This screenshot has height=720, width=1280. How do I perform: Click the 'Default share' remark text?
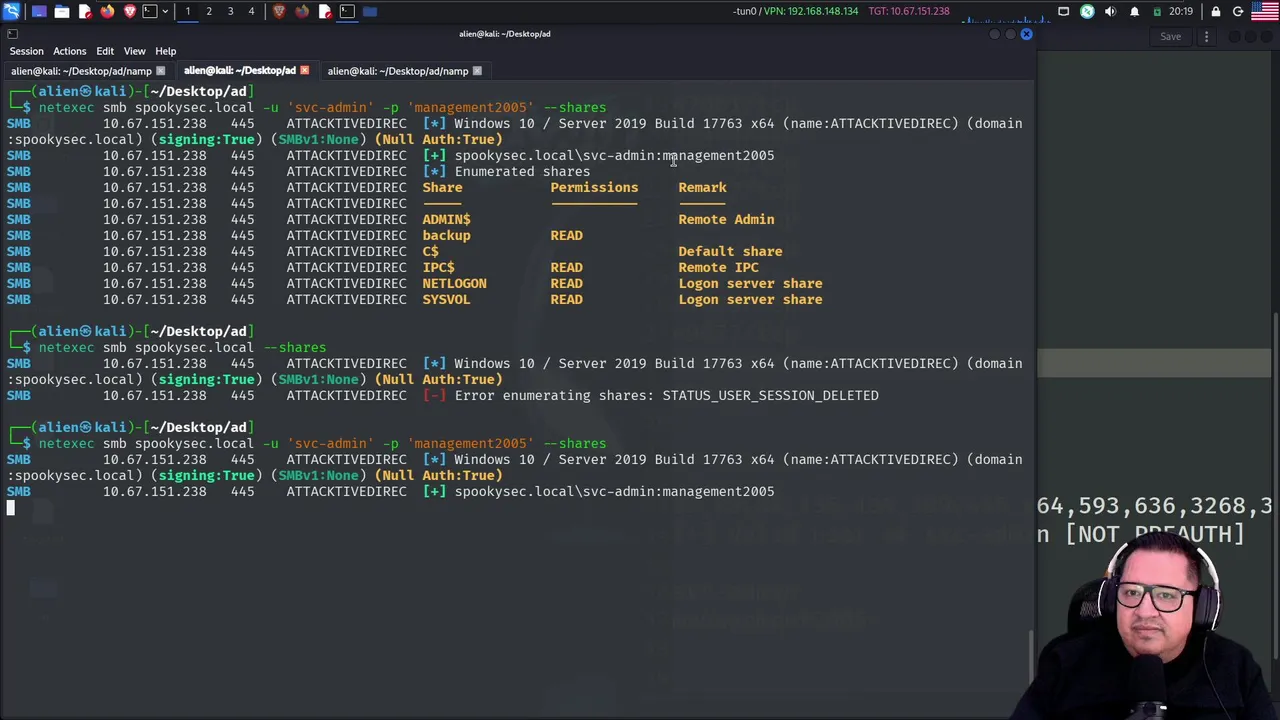coord(730,251)
